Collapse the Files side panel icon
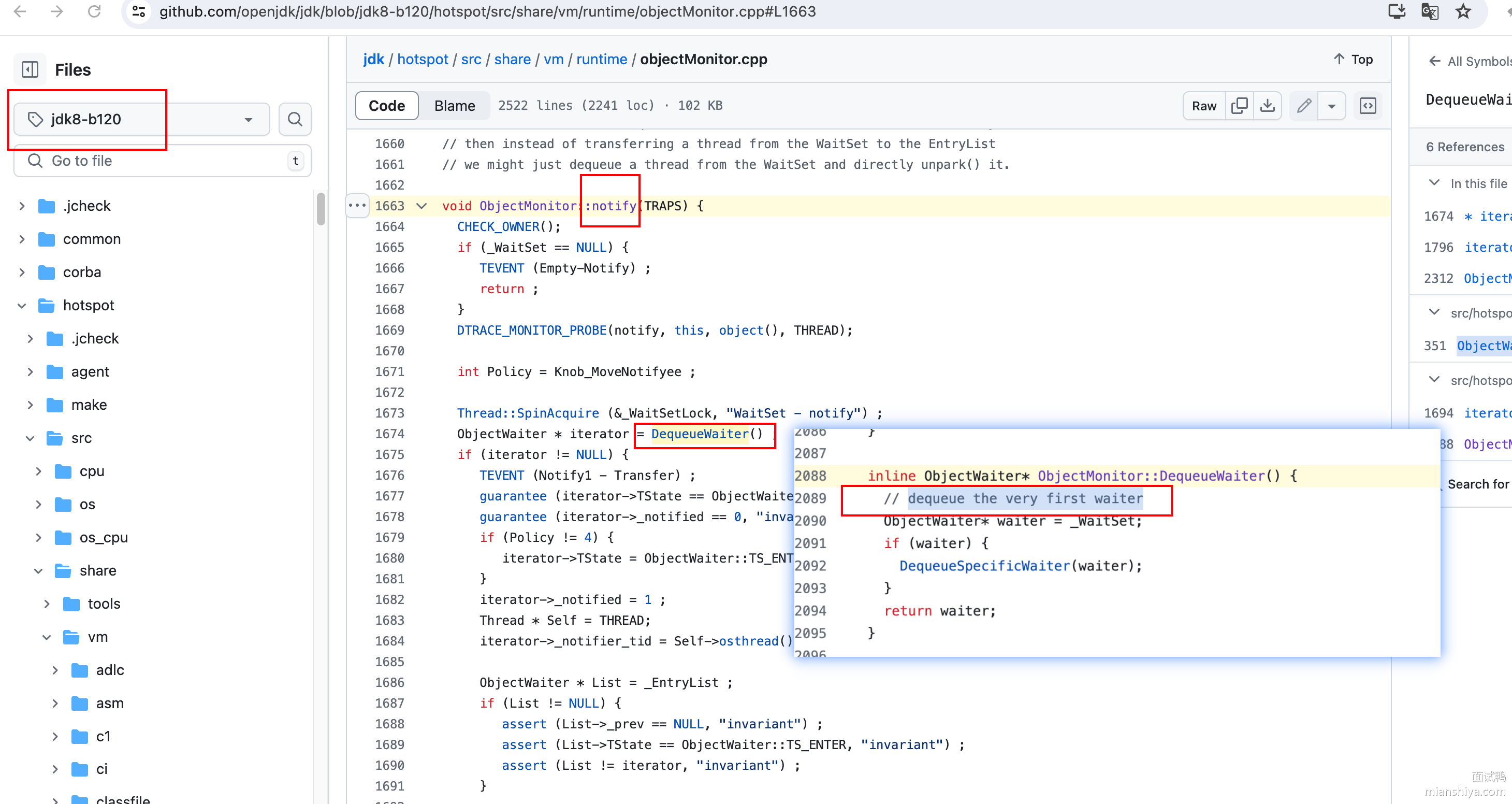Screen dimensions: 1512x804 pos(30,69)
